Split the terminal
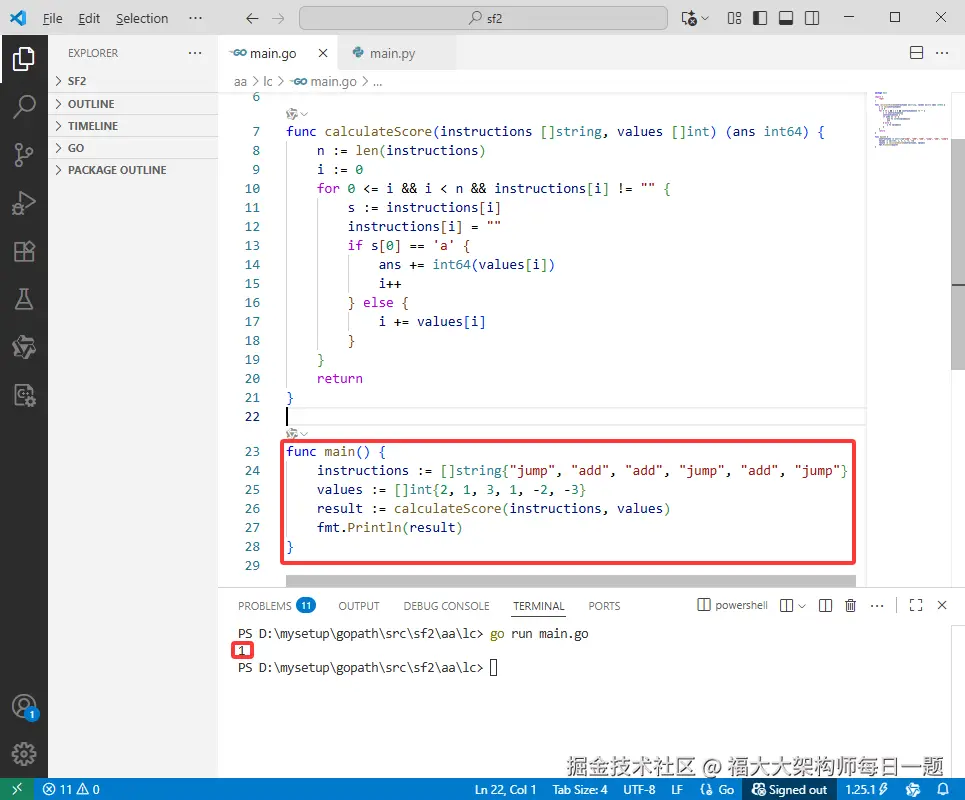 click(x=825, y=606)
